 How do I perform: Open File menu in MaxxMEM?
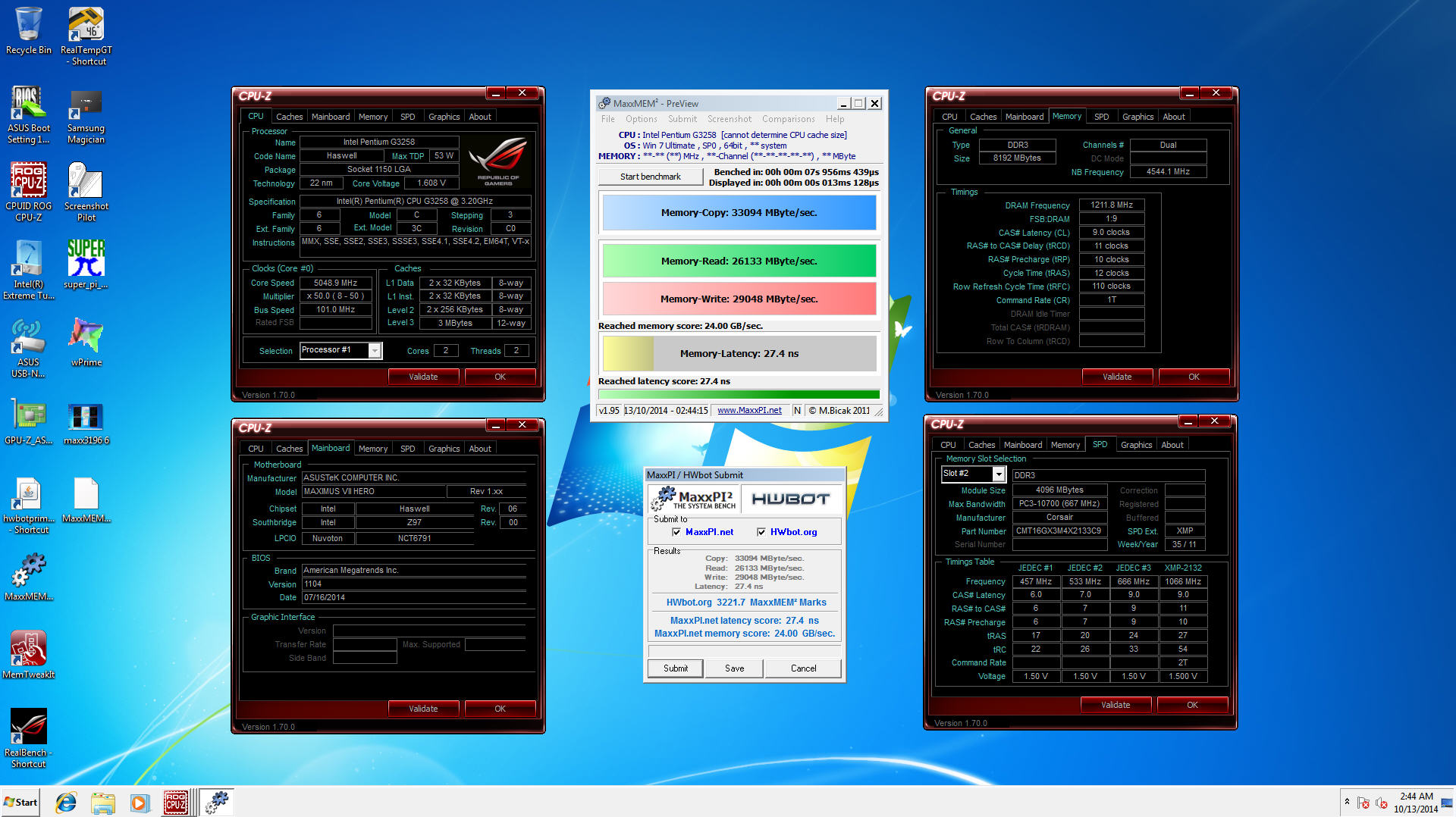[x=607, y=119]
